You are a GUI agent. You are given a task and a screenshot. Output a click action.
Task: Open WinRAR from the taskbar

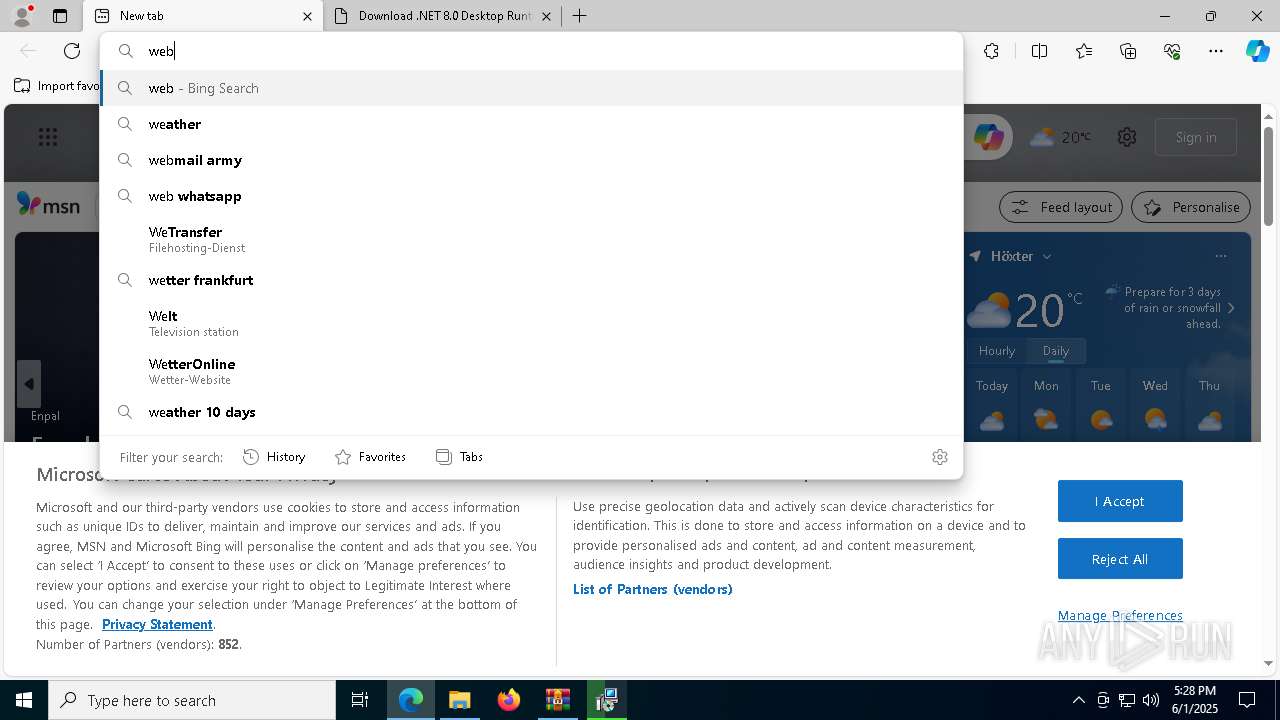click(557, 700)
